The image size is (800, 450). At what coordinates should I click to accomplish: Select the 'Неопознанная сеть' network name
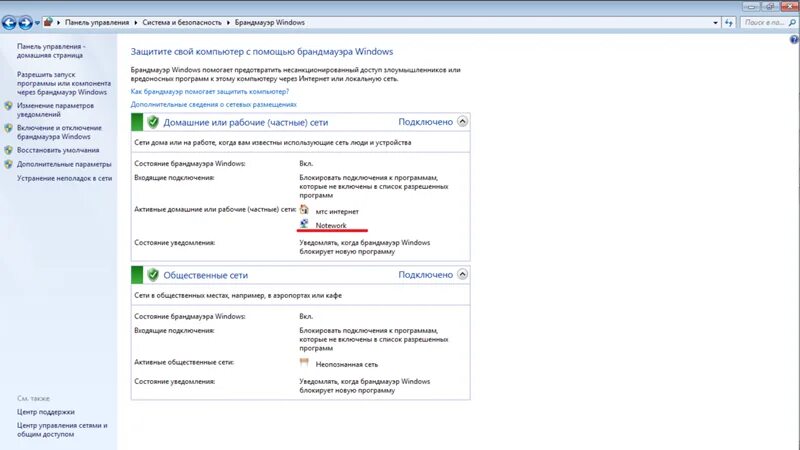346,364
